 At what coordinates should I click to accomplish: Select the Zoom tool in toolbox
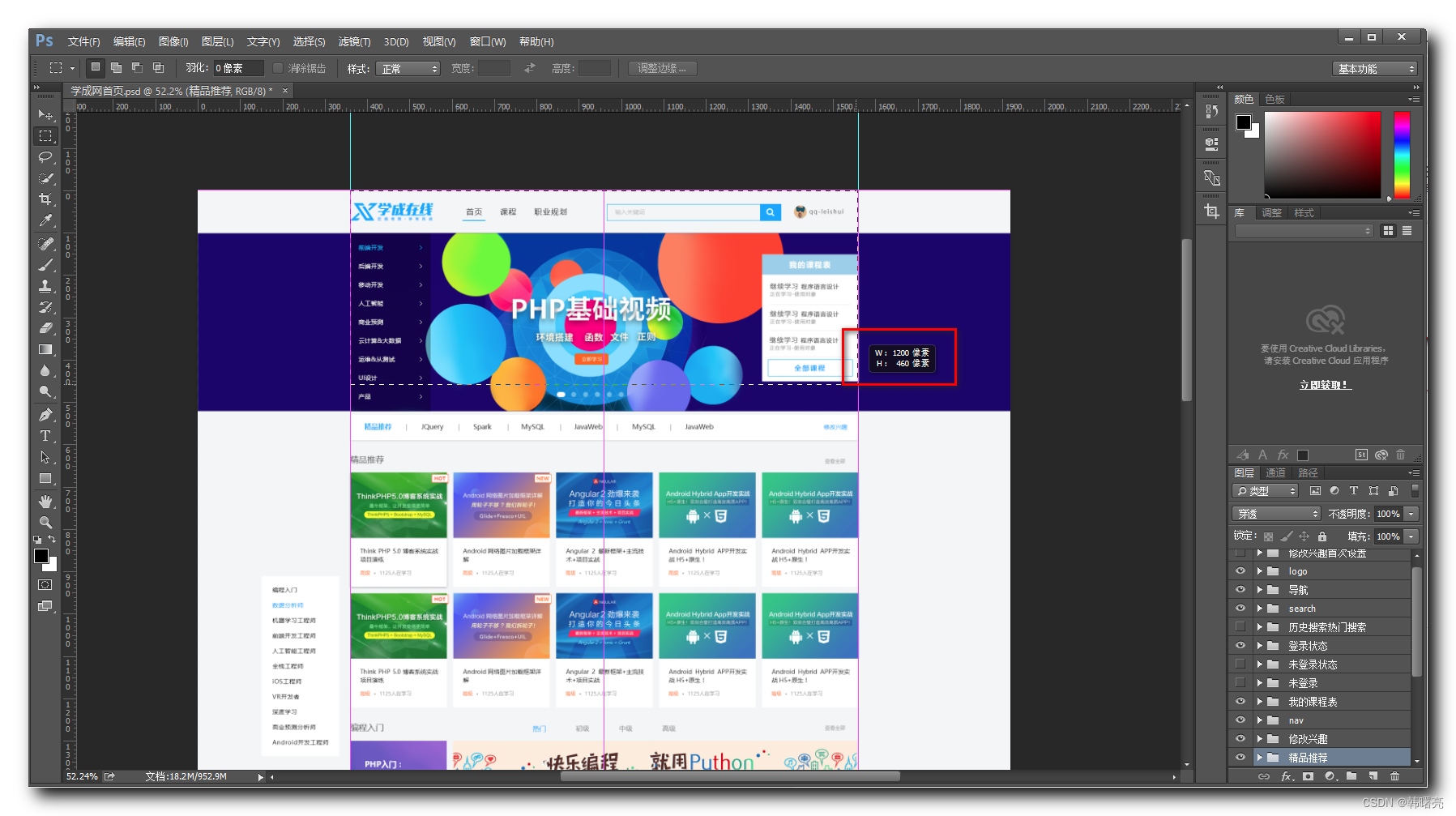[45, 523]
